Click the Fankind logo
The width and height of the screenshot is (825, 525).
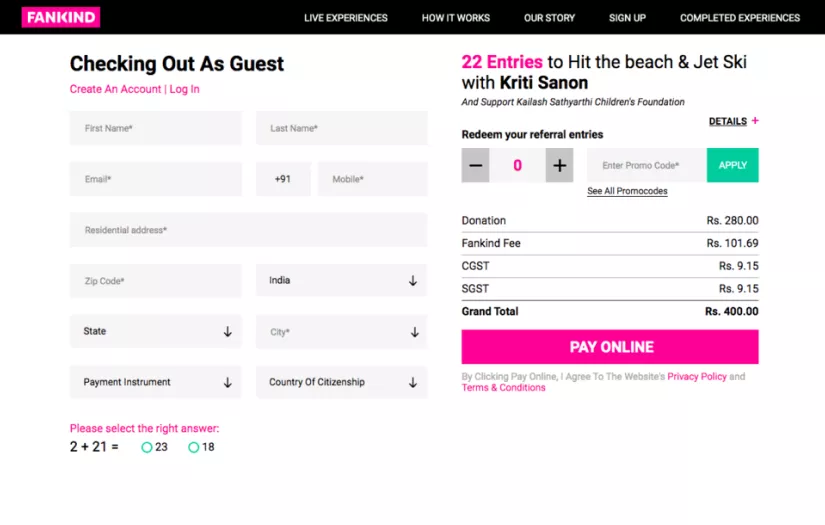(61, 17)
